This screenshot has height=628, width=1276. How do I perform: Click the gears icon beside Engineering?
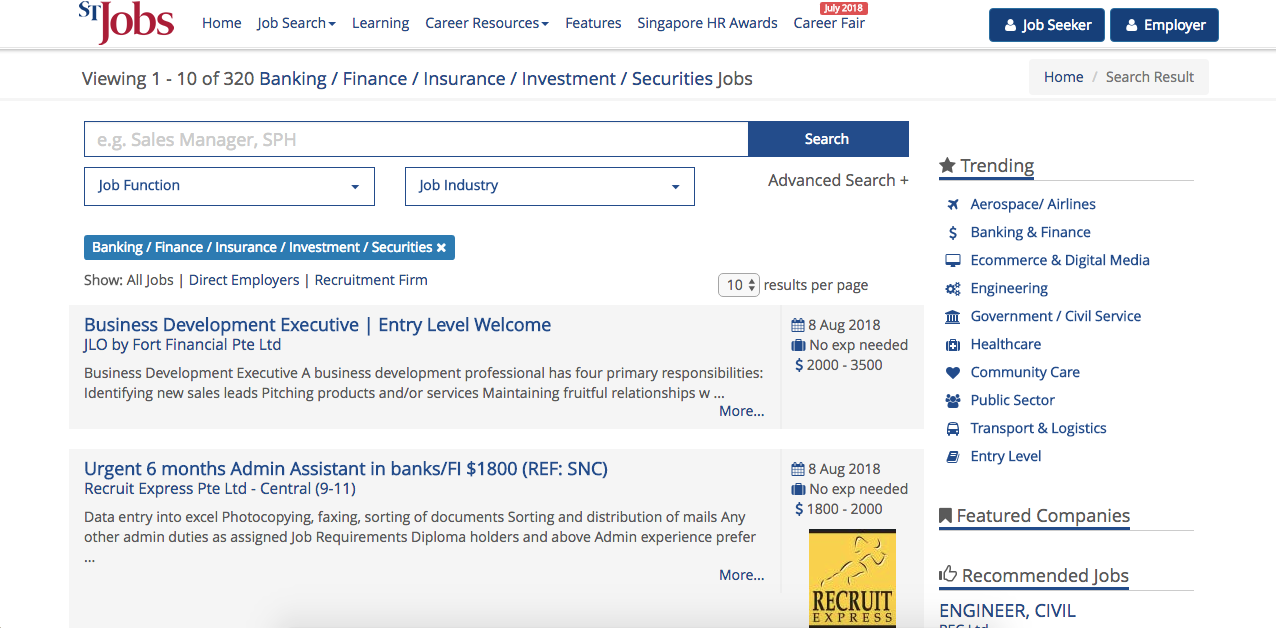(953, 288)
